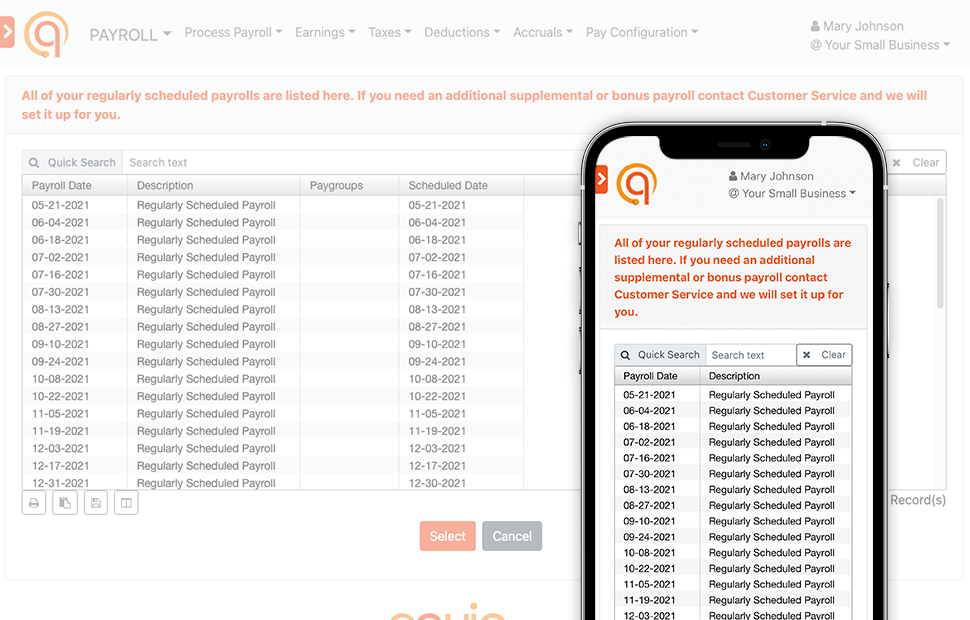Viewport: 970px width, 620px height.
Task: Click the orange Q logo in header
Action: tap(46, 34)
